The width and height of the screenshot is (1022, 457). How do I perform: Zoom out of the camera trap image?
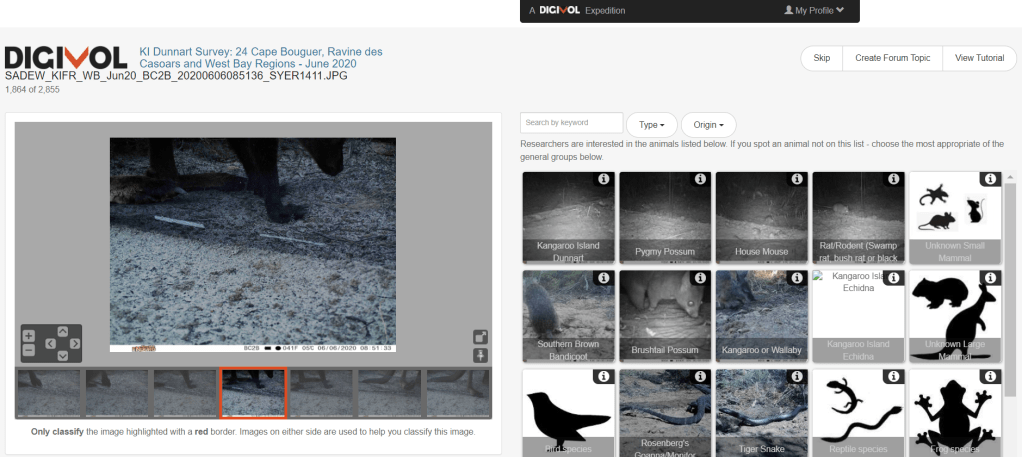pyautogui.click(x=28, y=350)
